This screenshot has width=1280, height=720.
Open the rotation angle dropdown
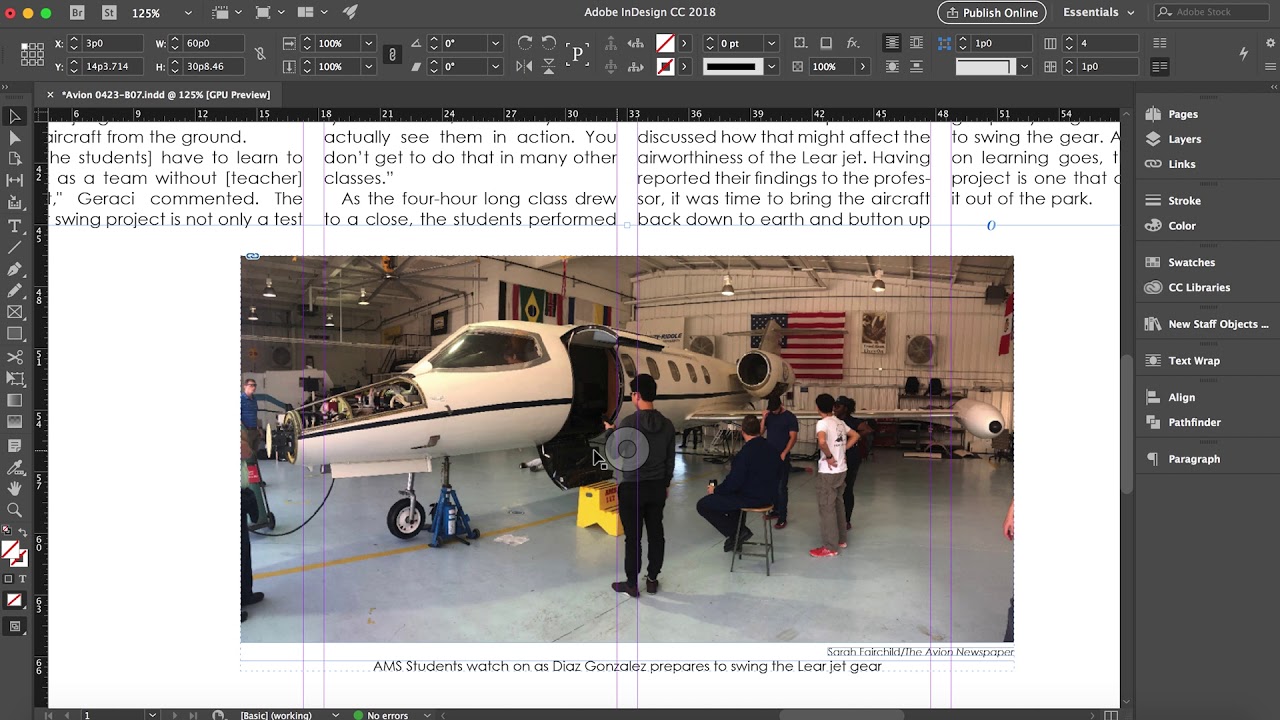pos(495,43)
